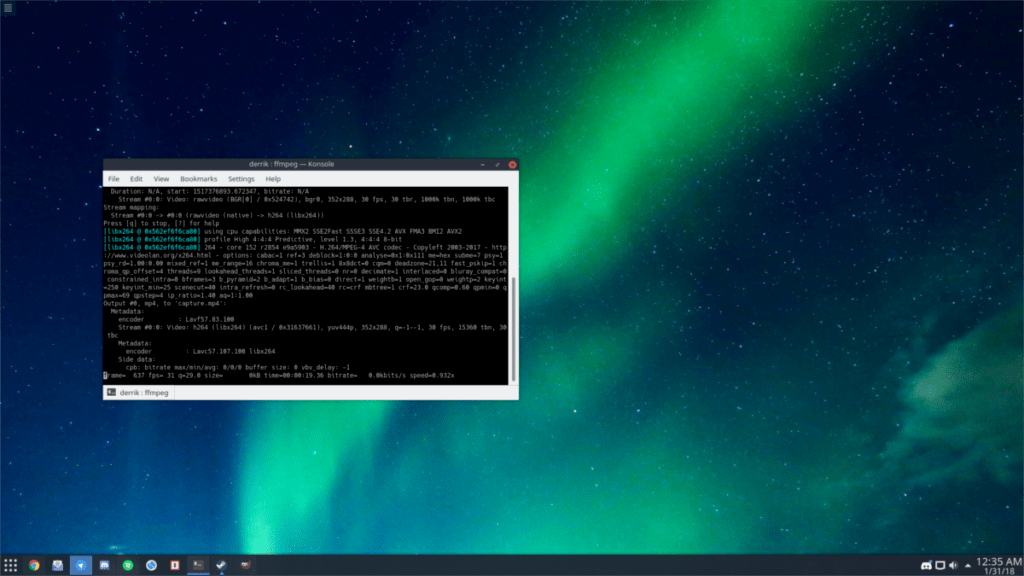The height and width of the screenshot is (576, 1024).
Task: Launch Google Chrome from the taskbar
Action: [34, 565]
